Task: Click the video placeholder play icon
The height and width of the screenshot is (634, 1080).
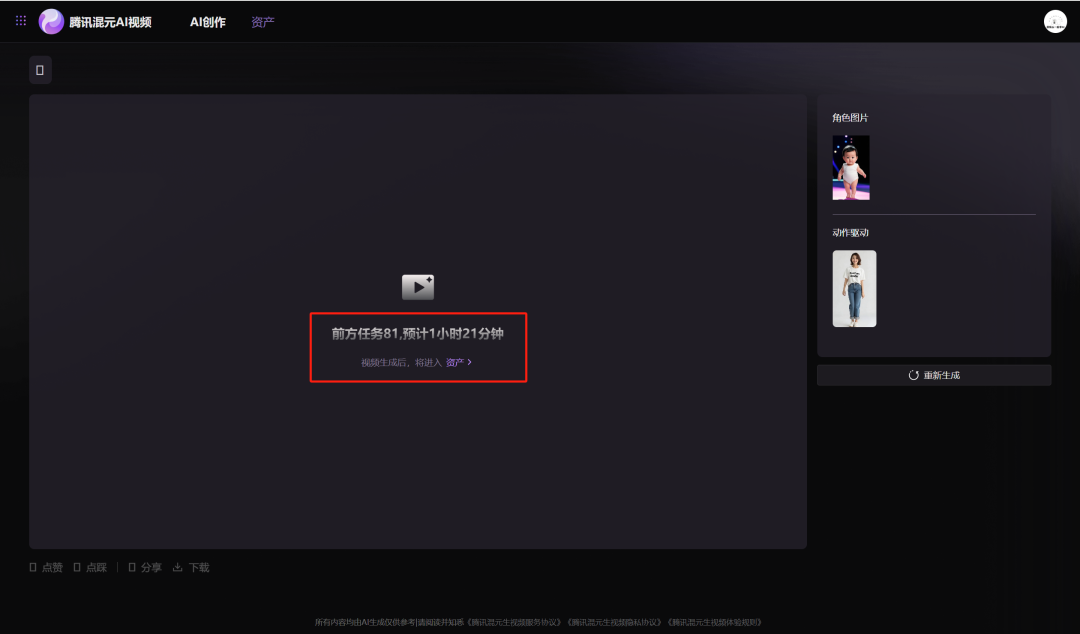Action: pyautogui.click(x=417, y=288)
